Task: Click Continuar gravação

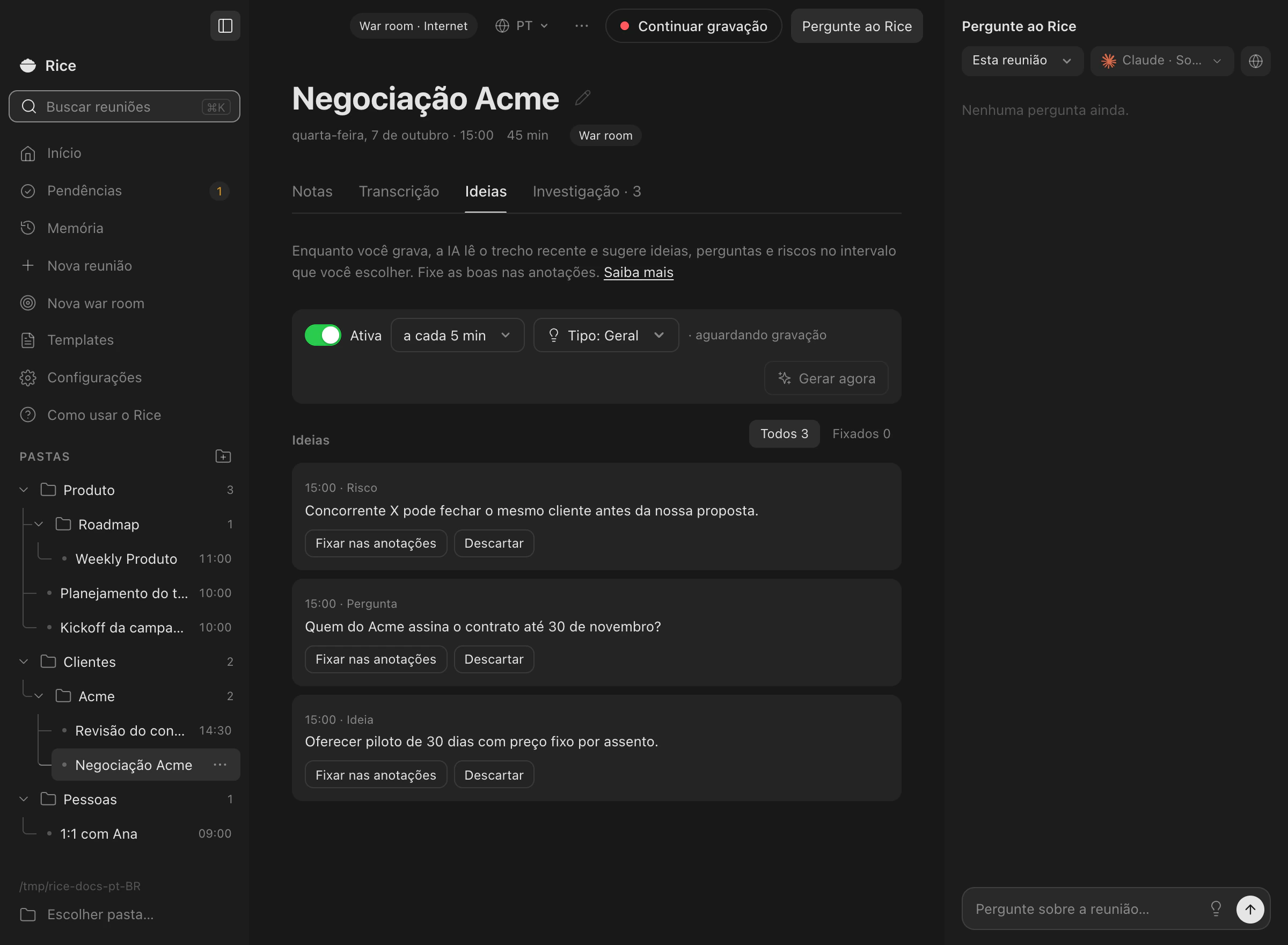Action: (x=693, y=26)
